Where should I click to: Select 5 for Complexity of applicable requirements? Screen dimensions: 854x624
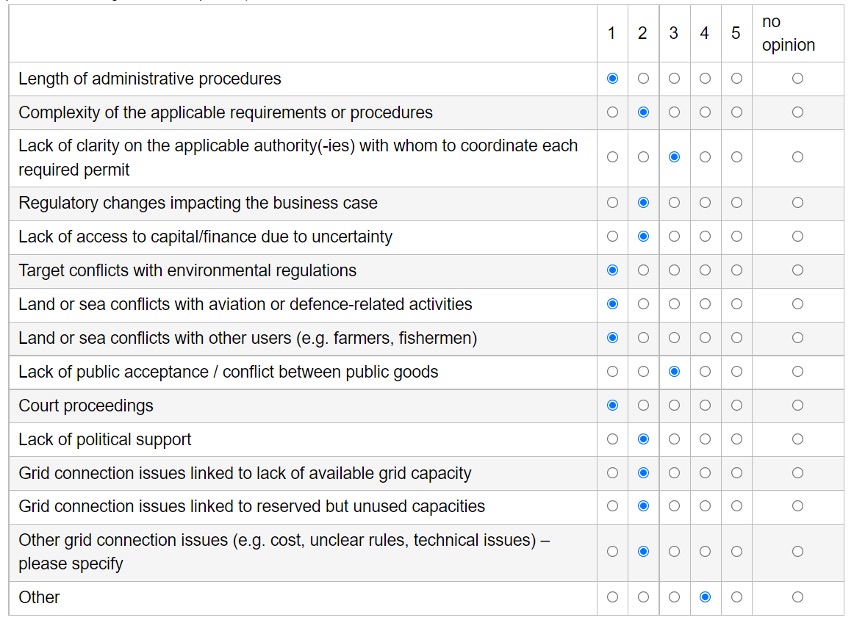(736, 113)
